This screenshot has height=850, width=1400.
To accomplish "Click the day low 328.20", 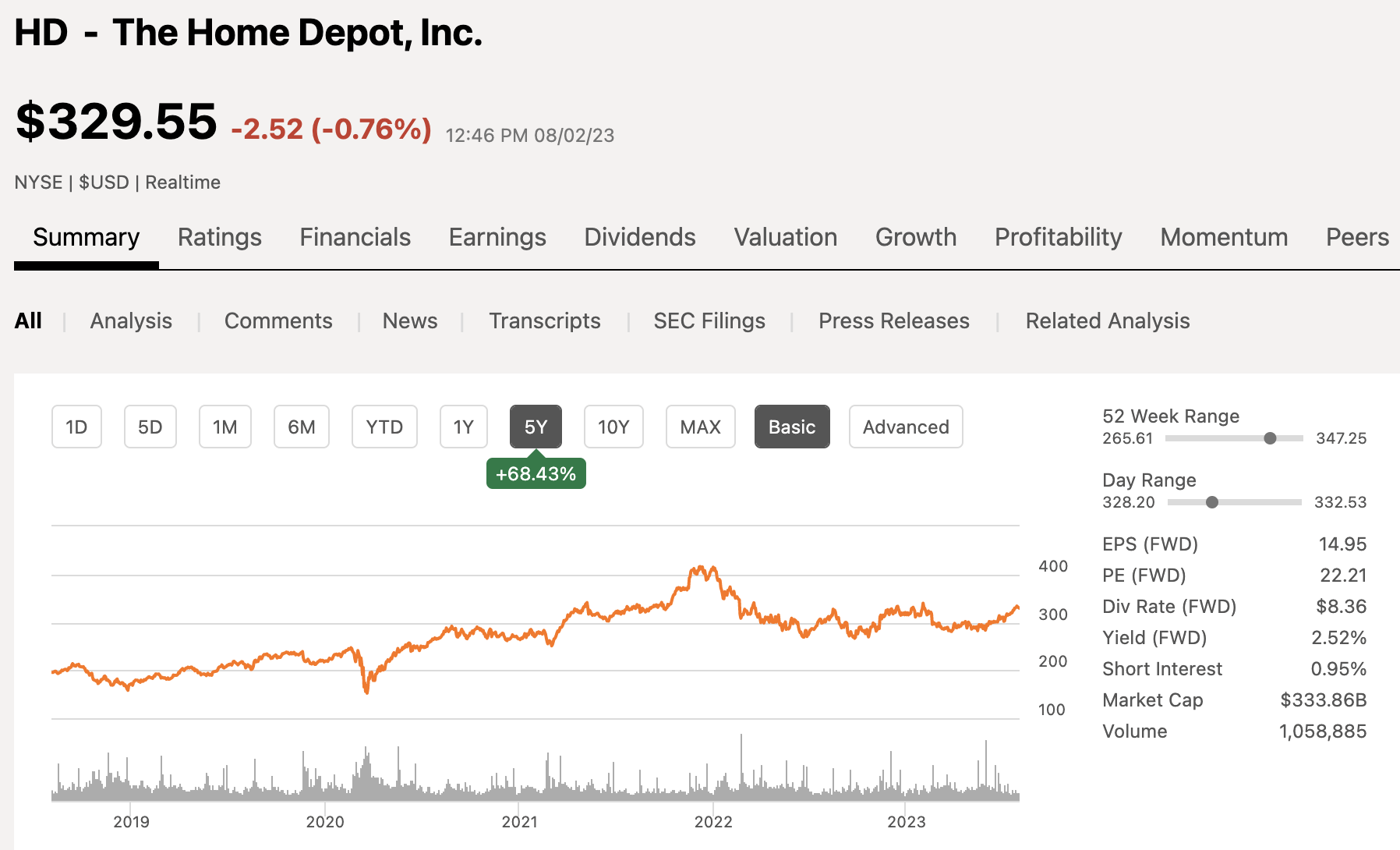I will pos(1129,502).
